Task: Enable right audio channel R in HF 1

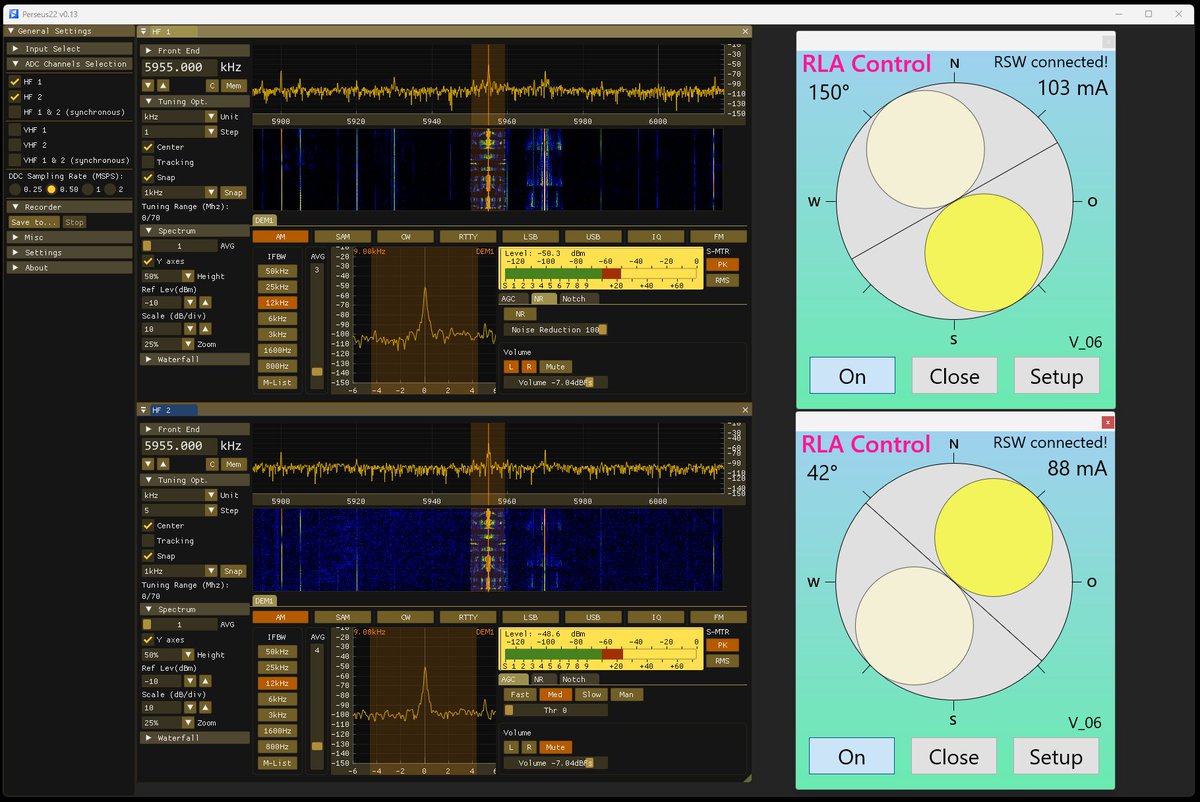Action: (x=528, y=366)
